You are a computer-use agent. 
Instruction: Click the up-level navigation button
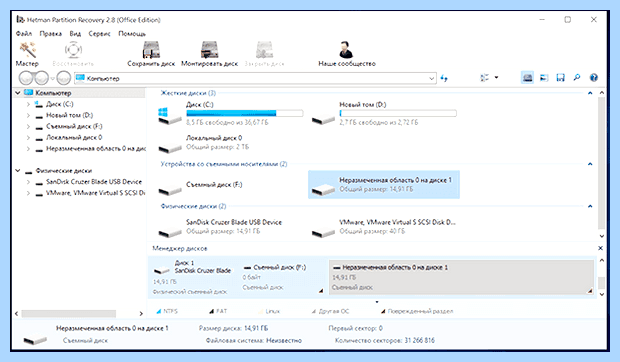click(64, 78)
